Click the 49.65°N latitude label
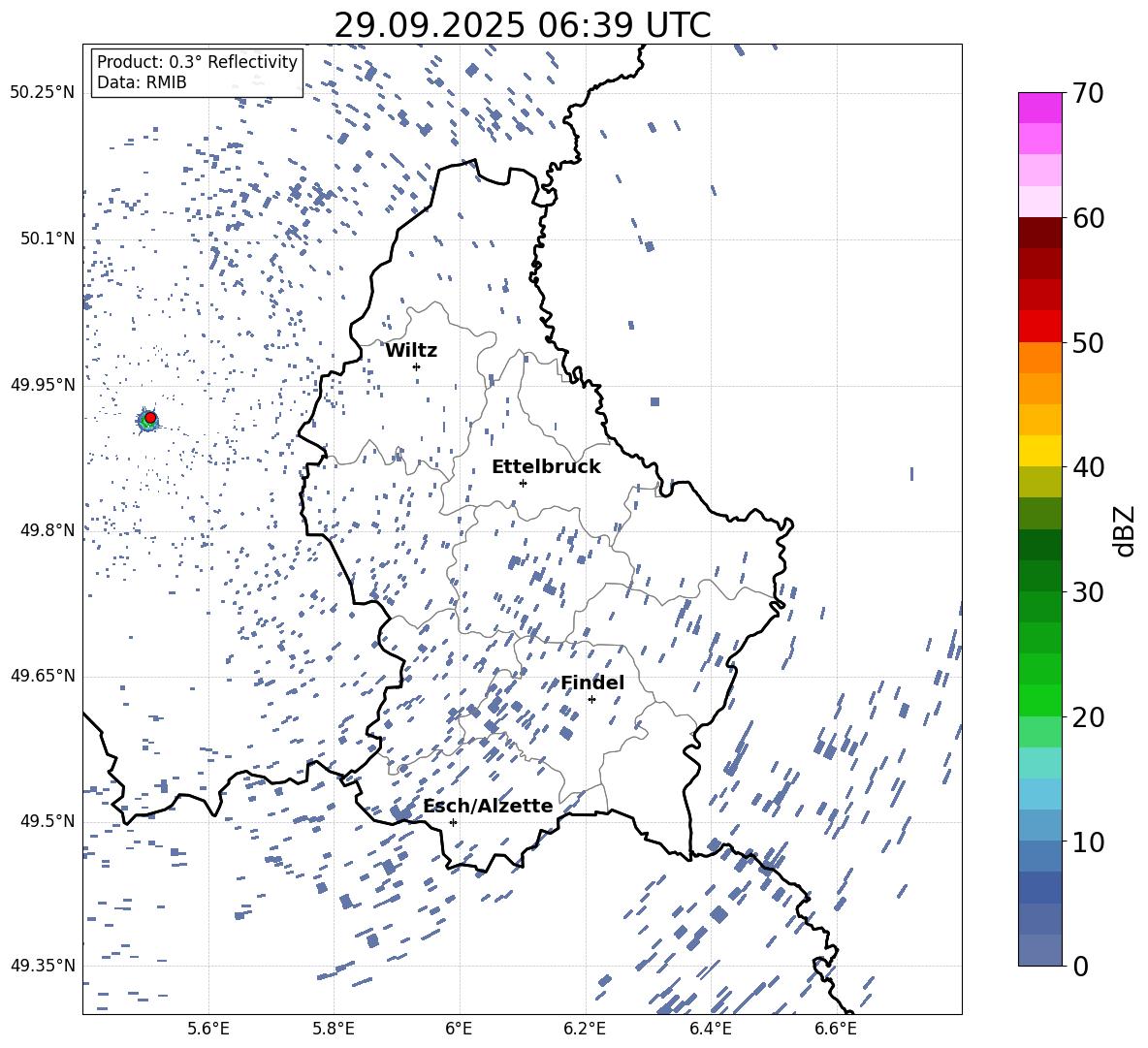The image size is (1148, 1048). [x=43, y=676]
